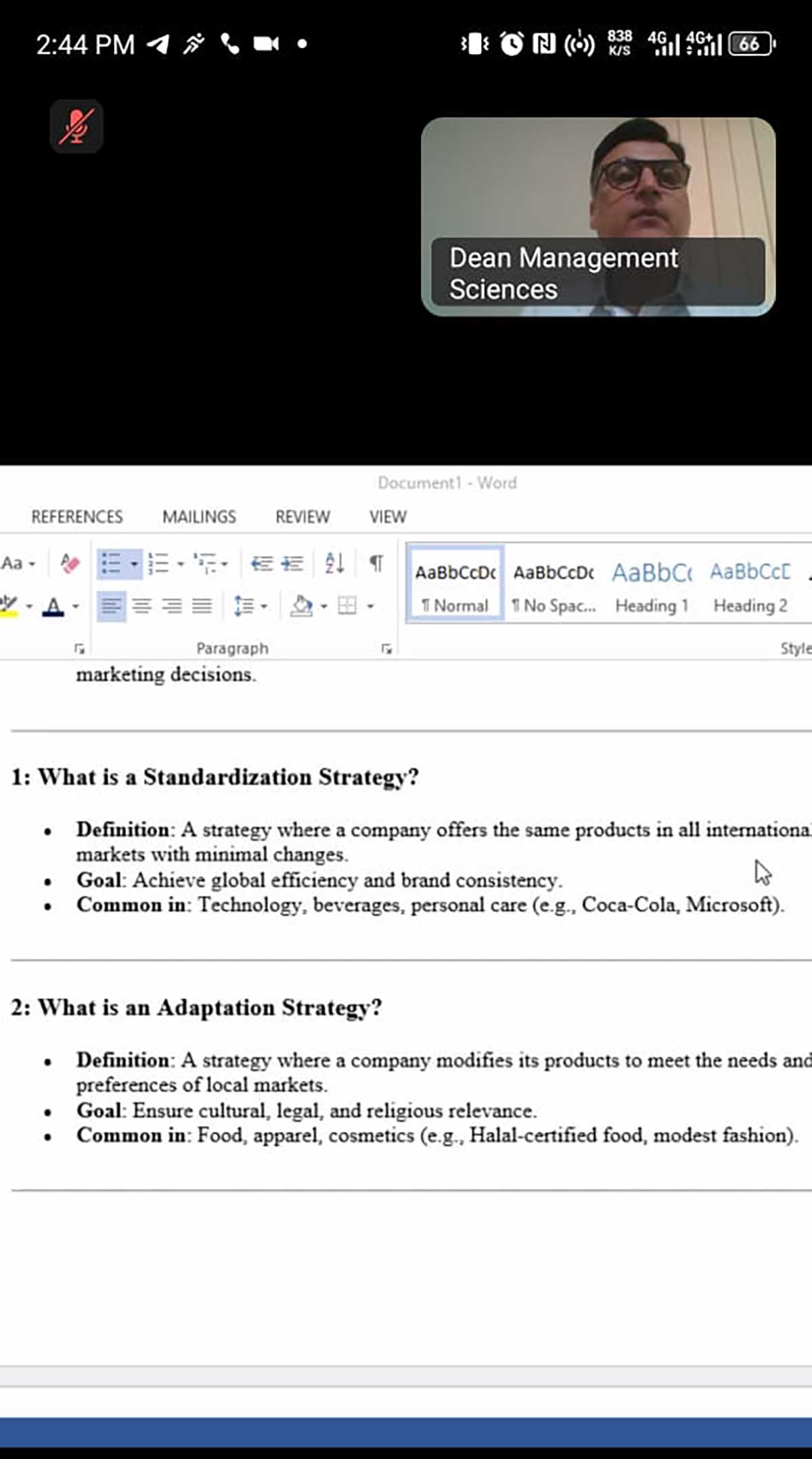Image resolution: width=812 pixels, height=1459 pixels.
Task: Click the Borders grid icon
Action: point(347,606)
